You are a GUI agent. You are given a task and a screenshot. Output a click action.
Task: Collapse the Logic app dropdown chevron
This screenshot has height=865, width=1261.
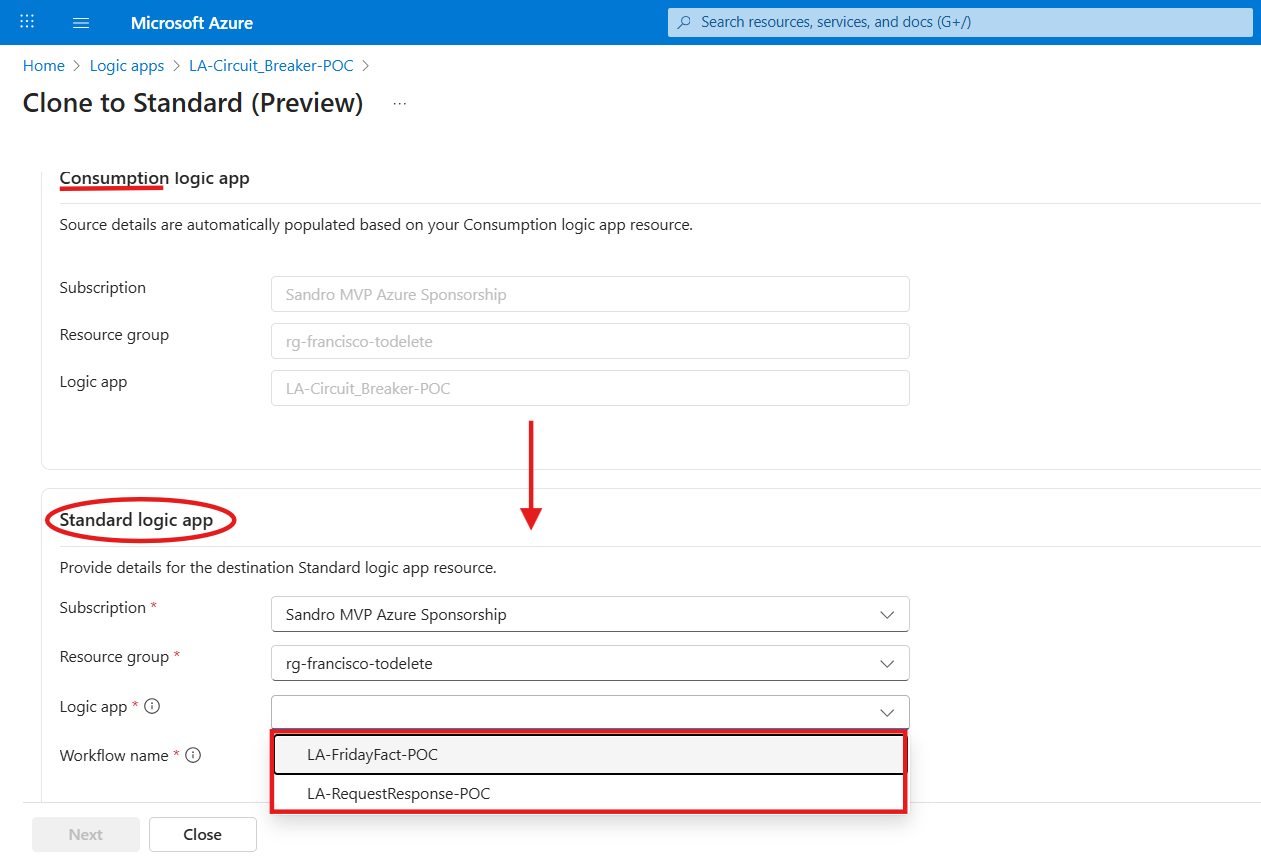pyautogui.click(x=886, y=712)
